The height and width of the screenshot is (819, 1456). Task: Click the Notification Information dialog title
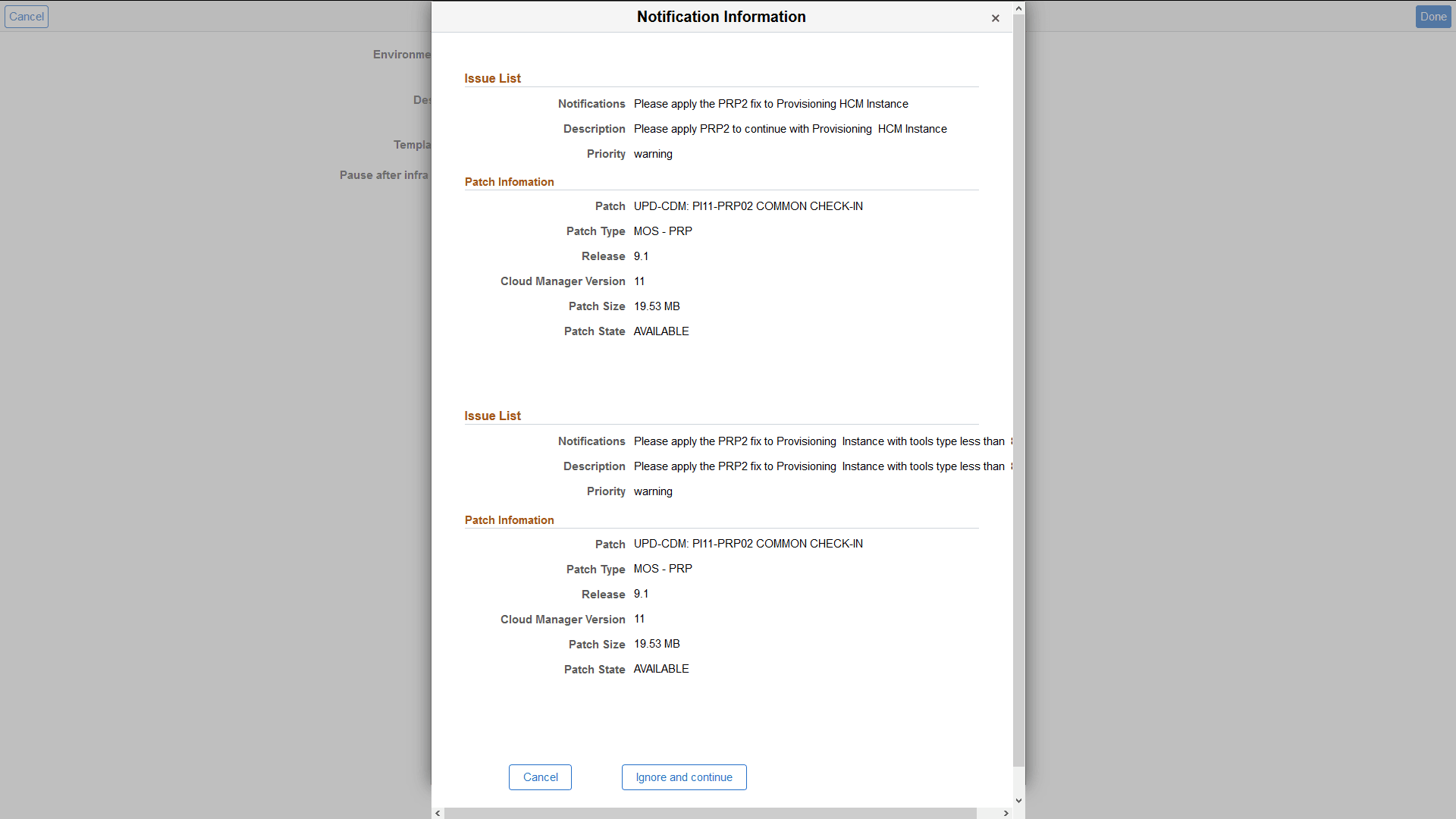pos(721,16)
